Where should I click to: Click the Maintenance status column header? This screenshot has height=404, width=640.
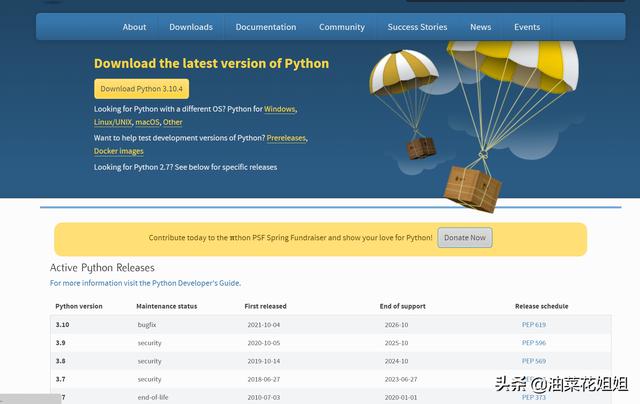(x=167, y=306)
